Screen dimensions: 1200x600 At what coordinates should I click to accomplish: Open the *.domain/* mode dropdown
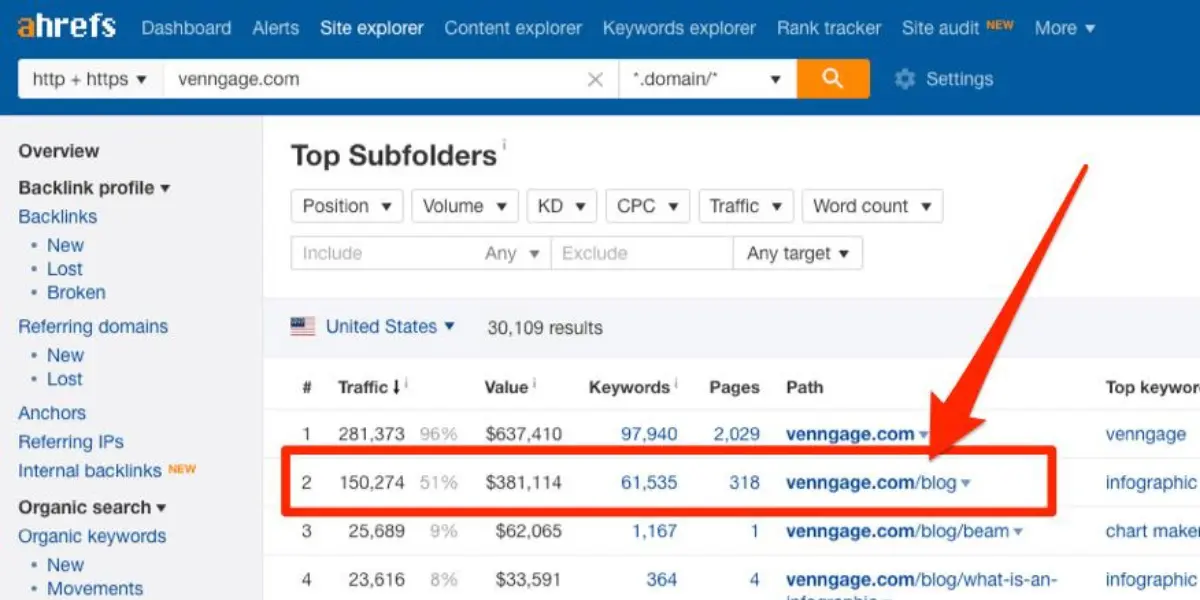click(707, 79)
